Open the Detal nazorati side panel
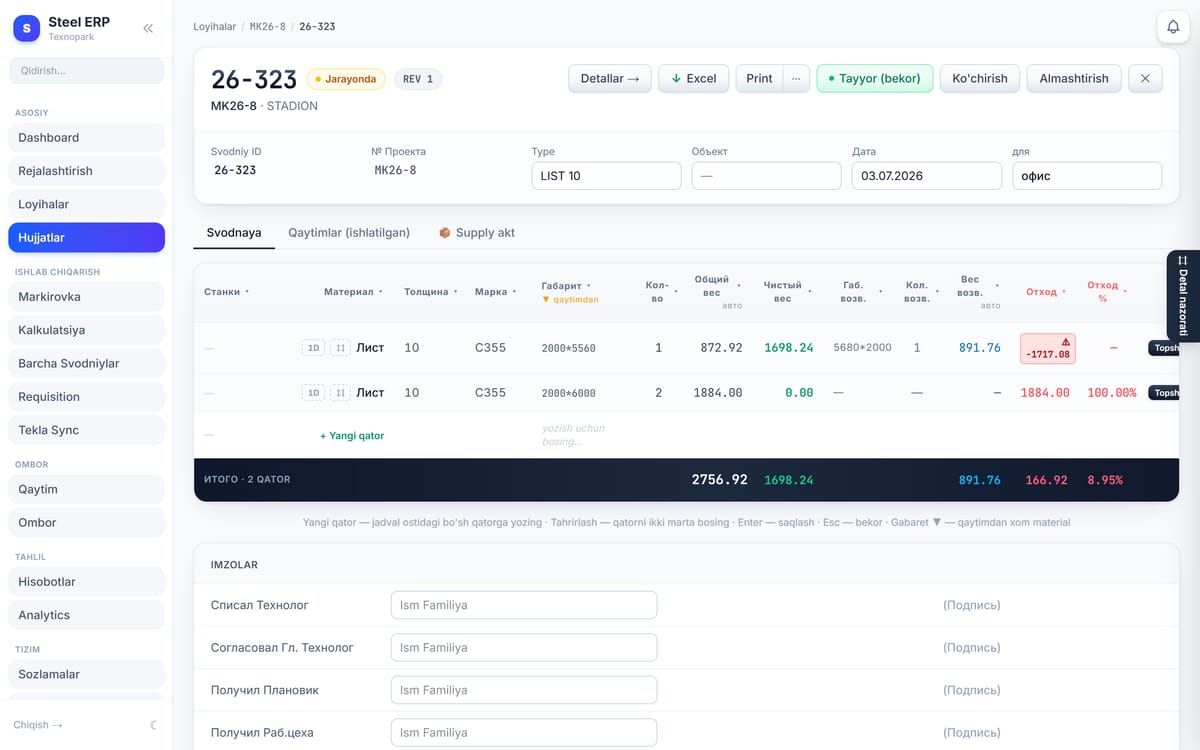 [x=1183, y=296]
